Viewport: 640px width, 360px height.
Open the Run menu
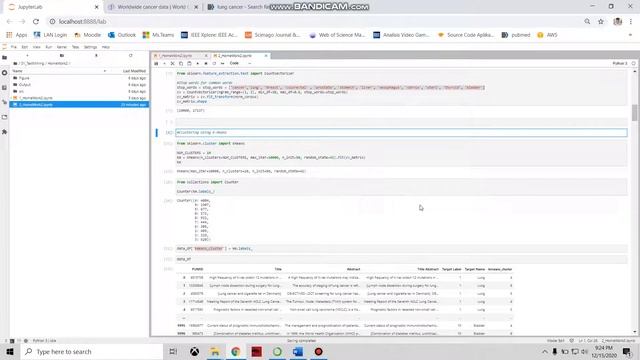point(49,47)
